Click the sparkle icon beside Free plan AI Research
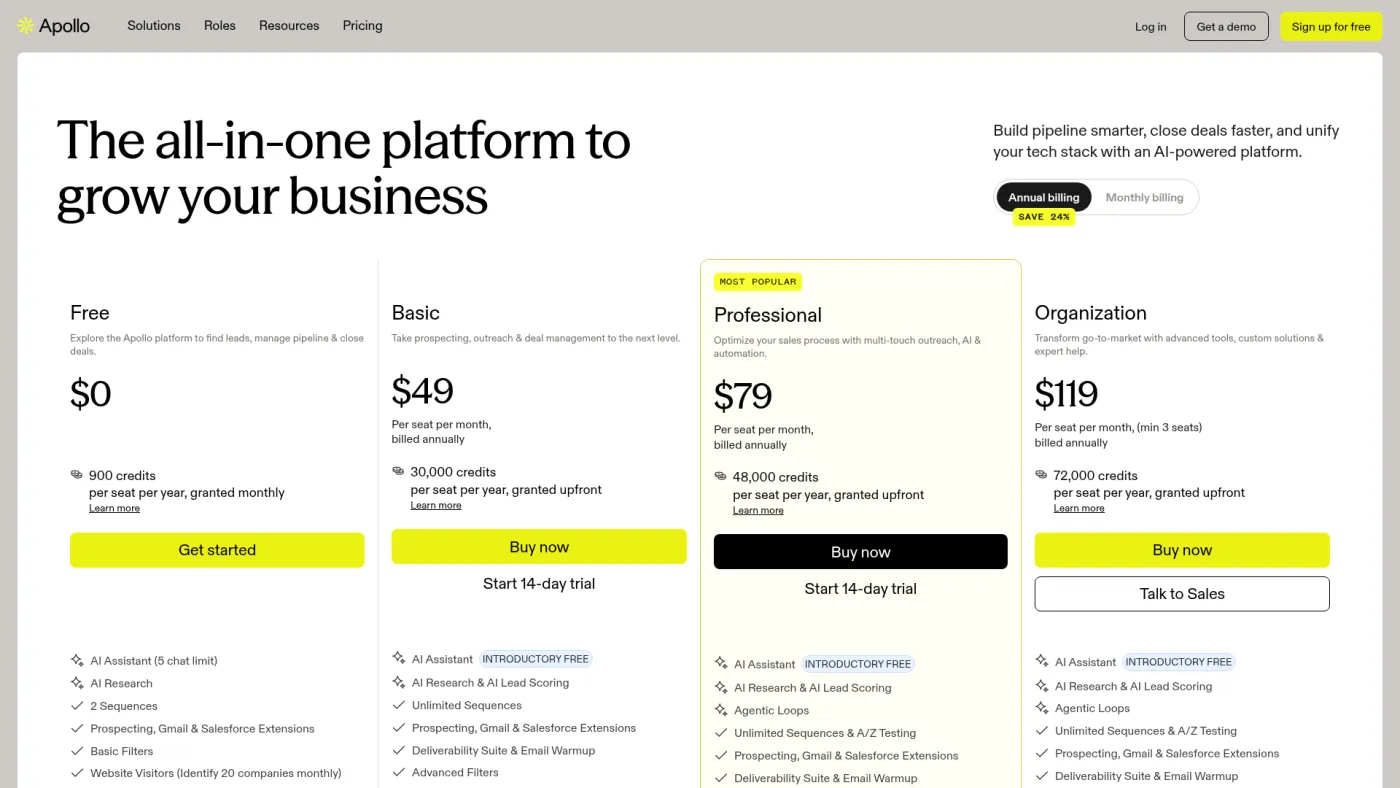Viewport: 1400px width, 788px height. (x=77, y=683)
